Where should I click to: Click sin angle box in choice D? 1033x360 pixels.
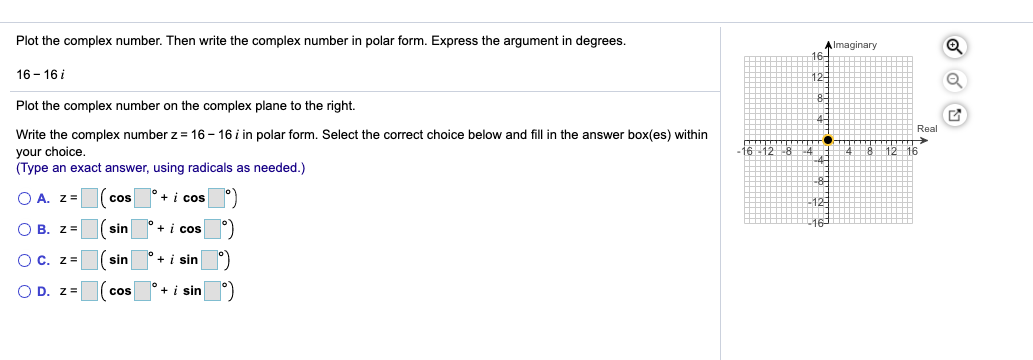[x=213, y=291]
